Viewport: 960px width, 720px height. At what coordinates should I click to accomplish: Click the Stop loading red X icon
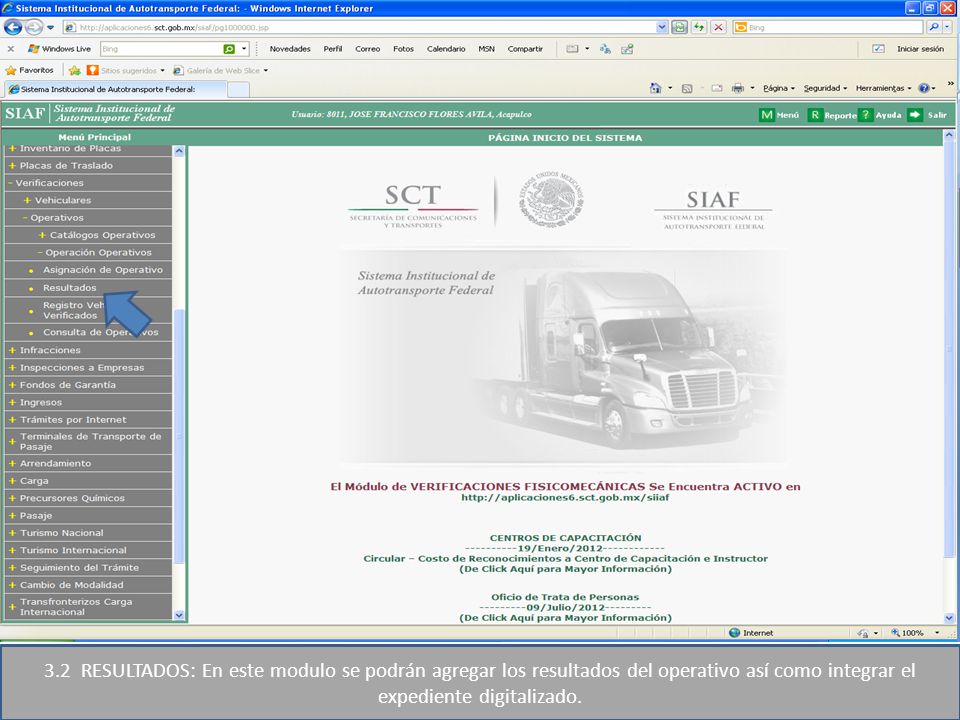pyautogui.click(x=719, y=27)
